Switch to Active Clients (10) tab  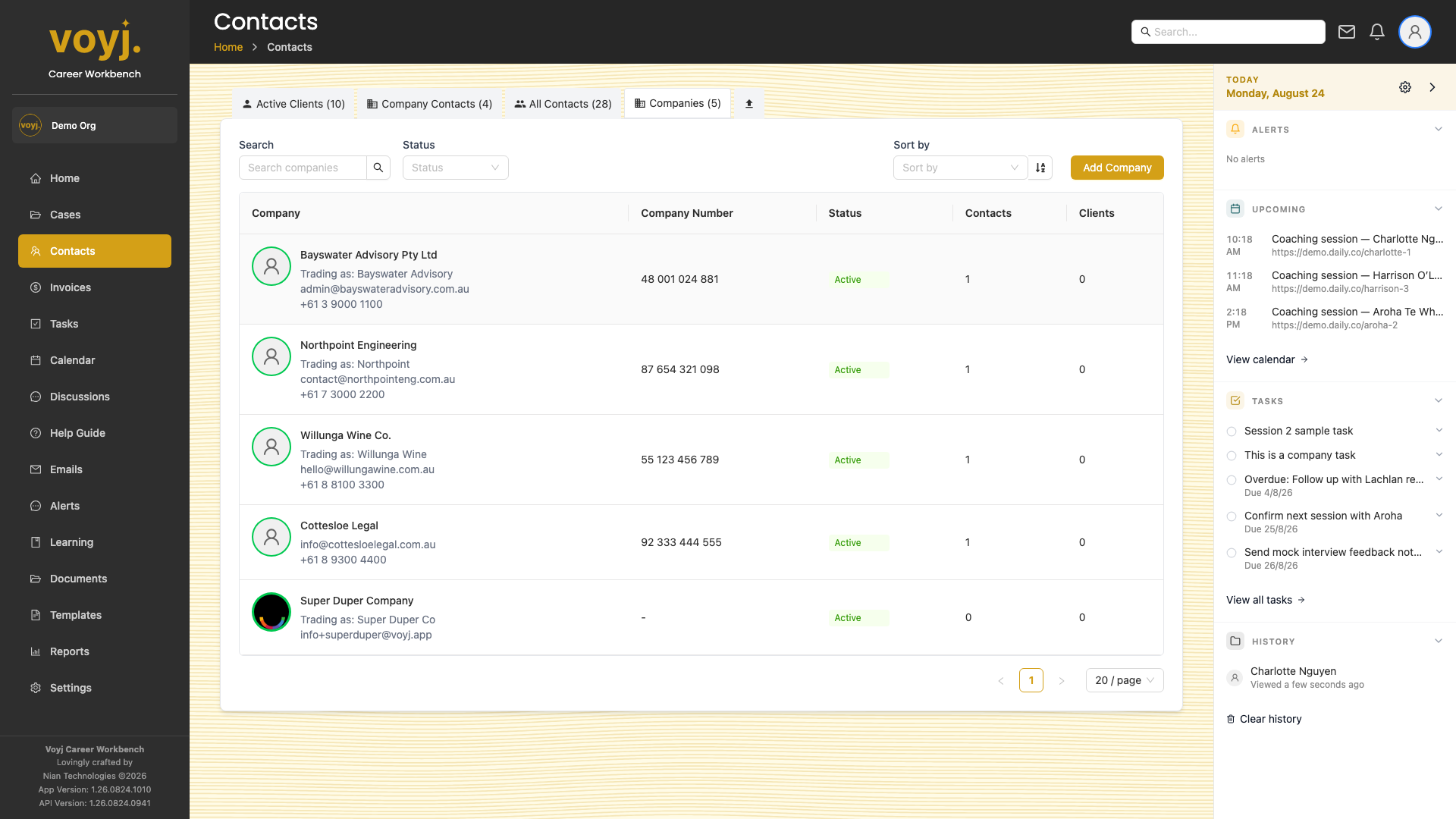click(x=293, y=104)
